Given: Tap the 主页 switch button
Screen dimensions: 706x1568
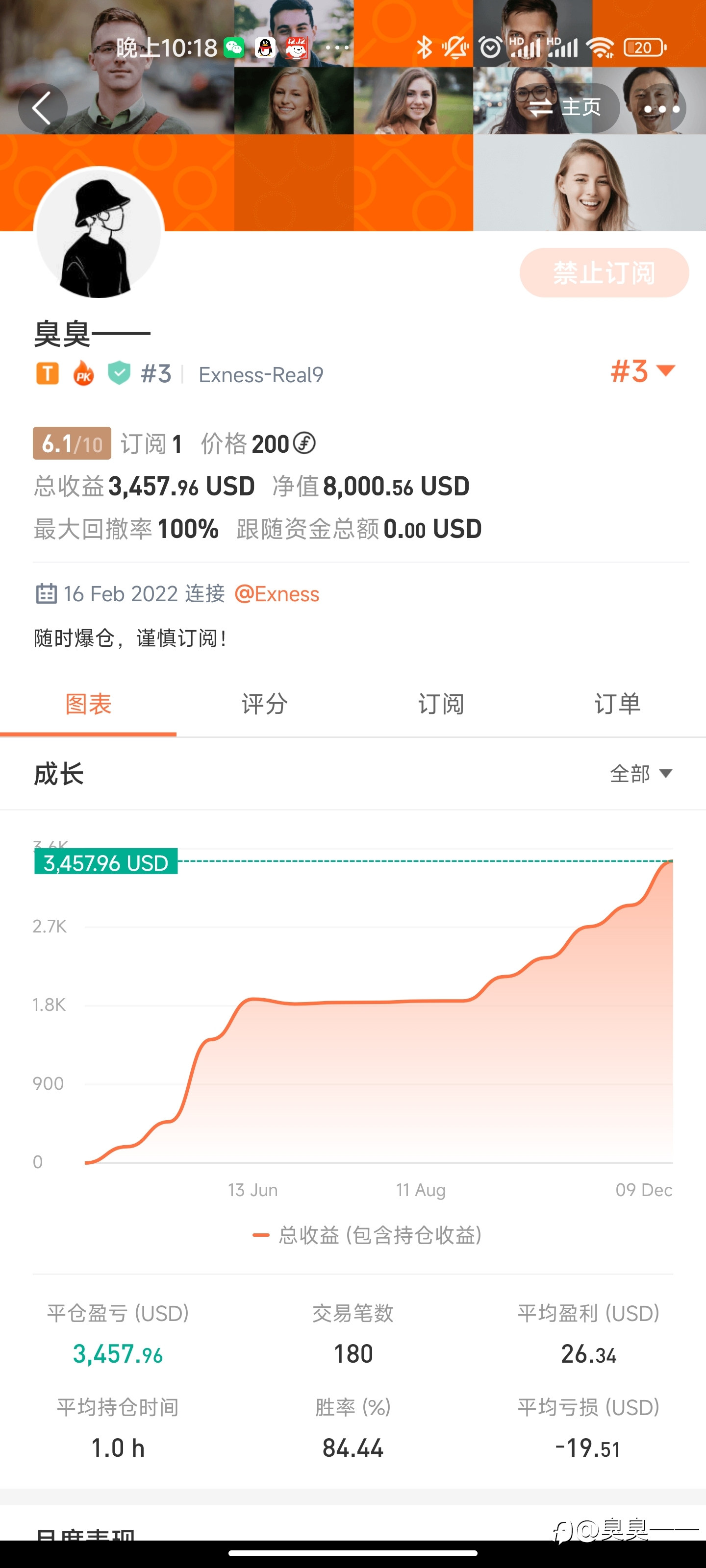Looking at the screenshot, I should (566, 108).
